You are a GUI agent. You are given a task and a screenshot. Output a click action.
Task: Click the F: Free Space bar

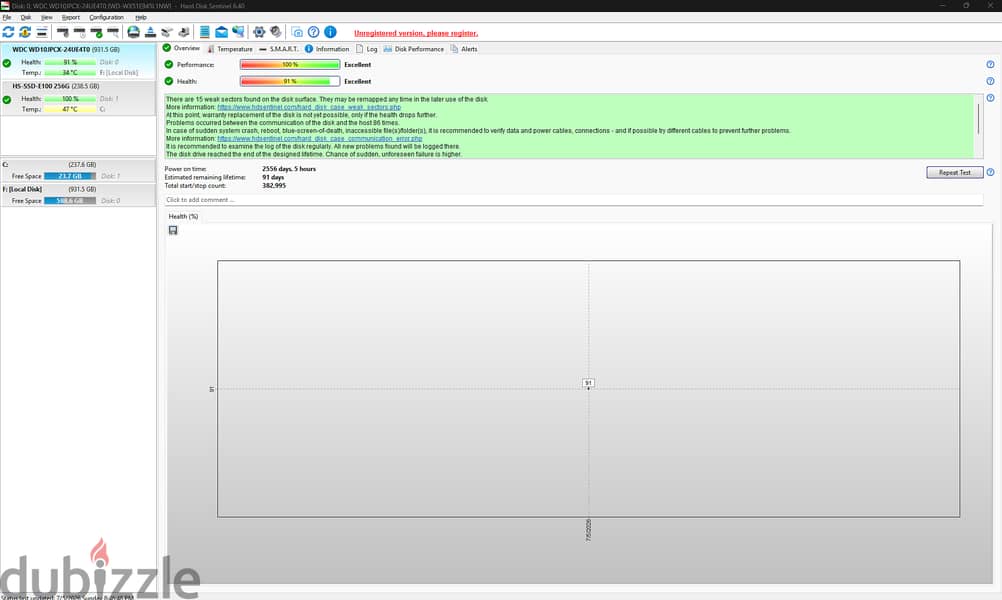coord(70,201)
